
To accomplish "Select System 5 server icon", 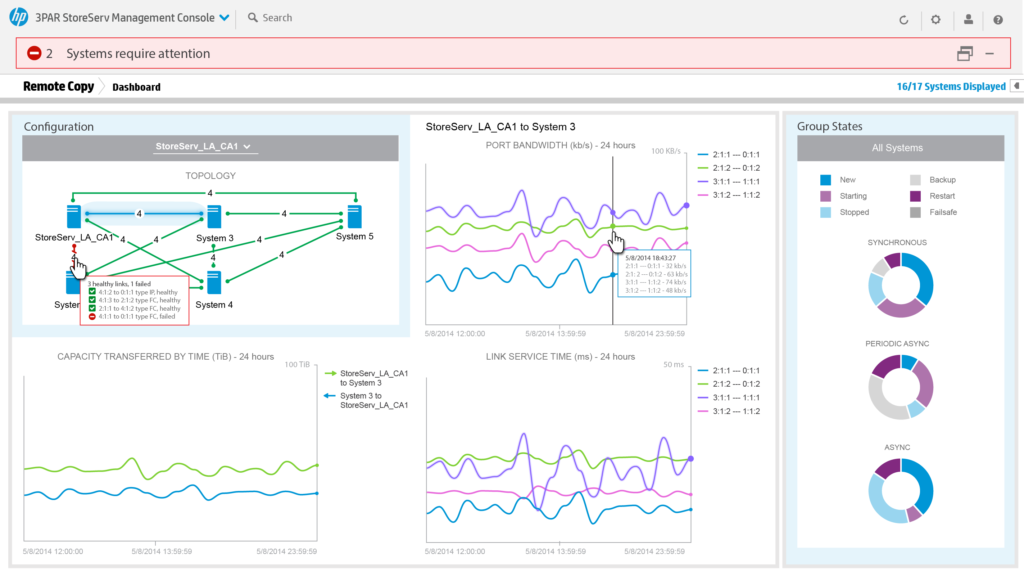I will (x=355, y=217).
